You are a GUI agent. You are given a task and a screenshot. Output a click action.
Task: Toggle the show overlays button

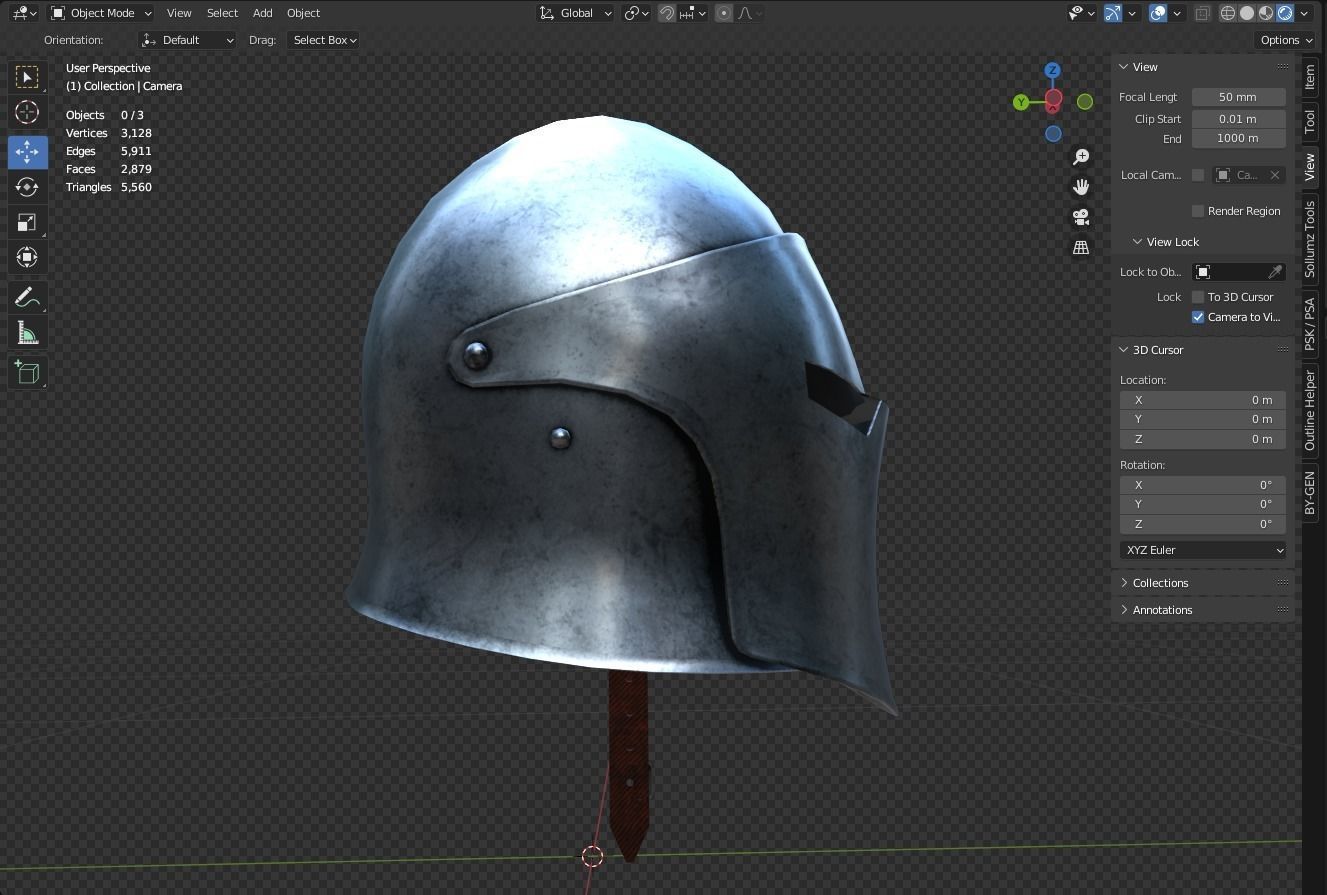(x=1158, y=13)
